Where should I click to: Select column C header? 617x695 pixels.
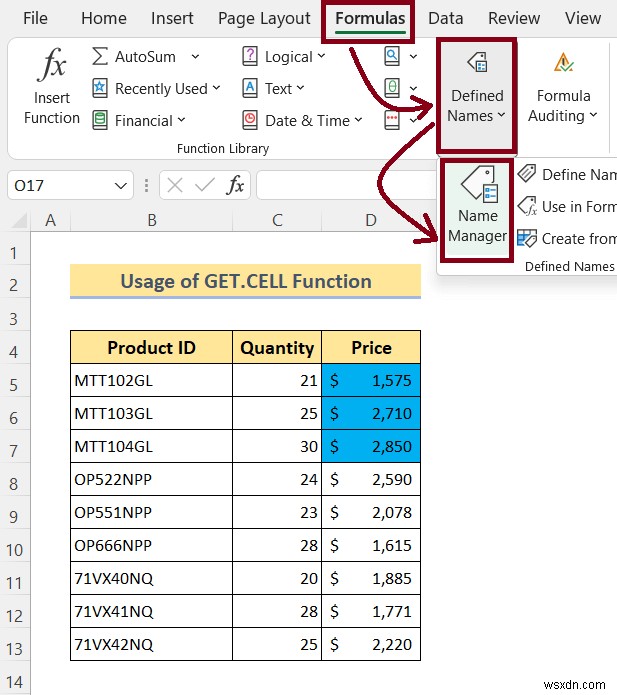coord(277,220)
